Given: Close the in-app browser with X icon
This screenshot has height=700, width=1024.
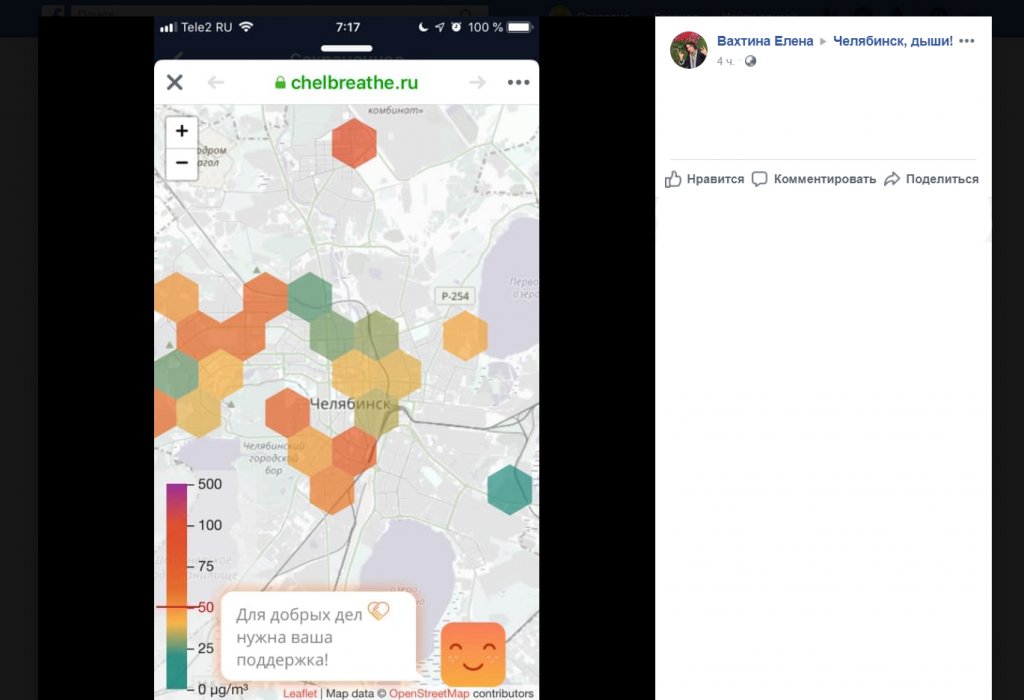Looking at the screenshot, I should (175, 82).
